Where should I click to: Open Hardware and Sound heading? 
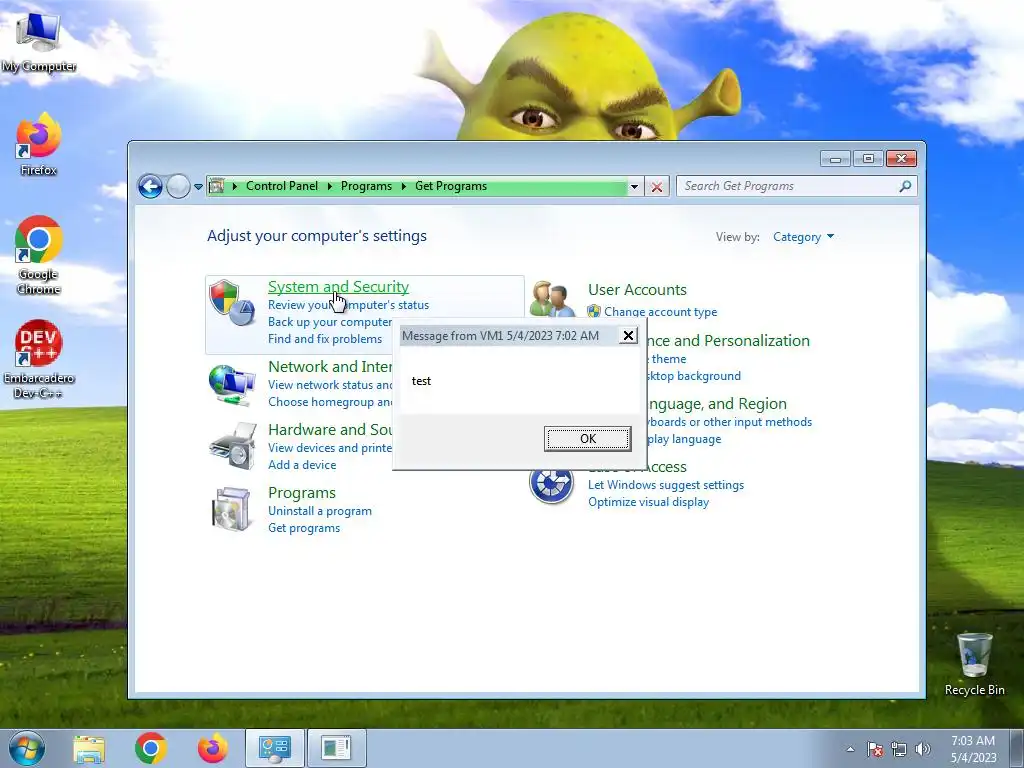pos(330,430)
